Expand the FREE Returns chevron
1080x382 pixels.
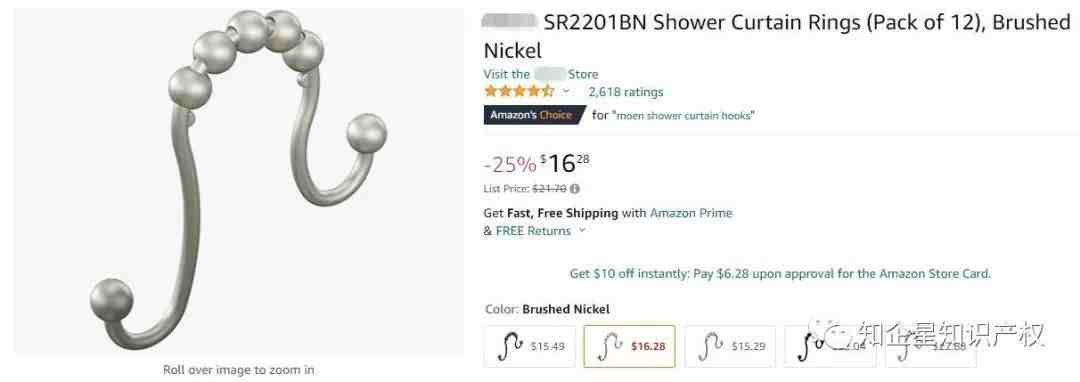pos(582,231)
